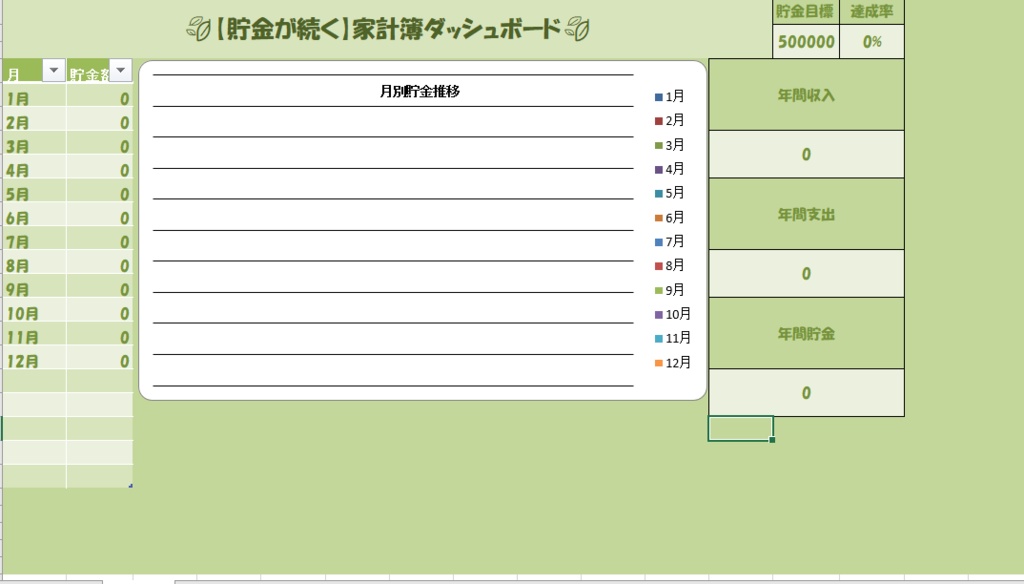Click the 3月 legend entry in chart

click(669, 145)
